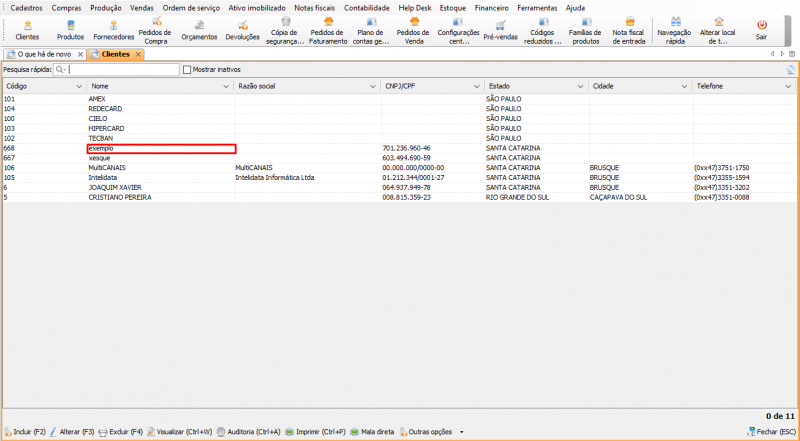Expand the Outras opções dropdown arrow
The height and width of the screenshot is (441, 800).
pos(462,432)
